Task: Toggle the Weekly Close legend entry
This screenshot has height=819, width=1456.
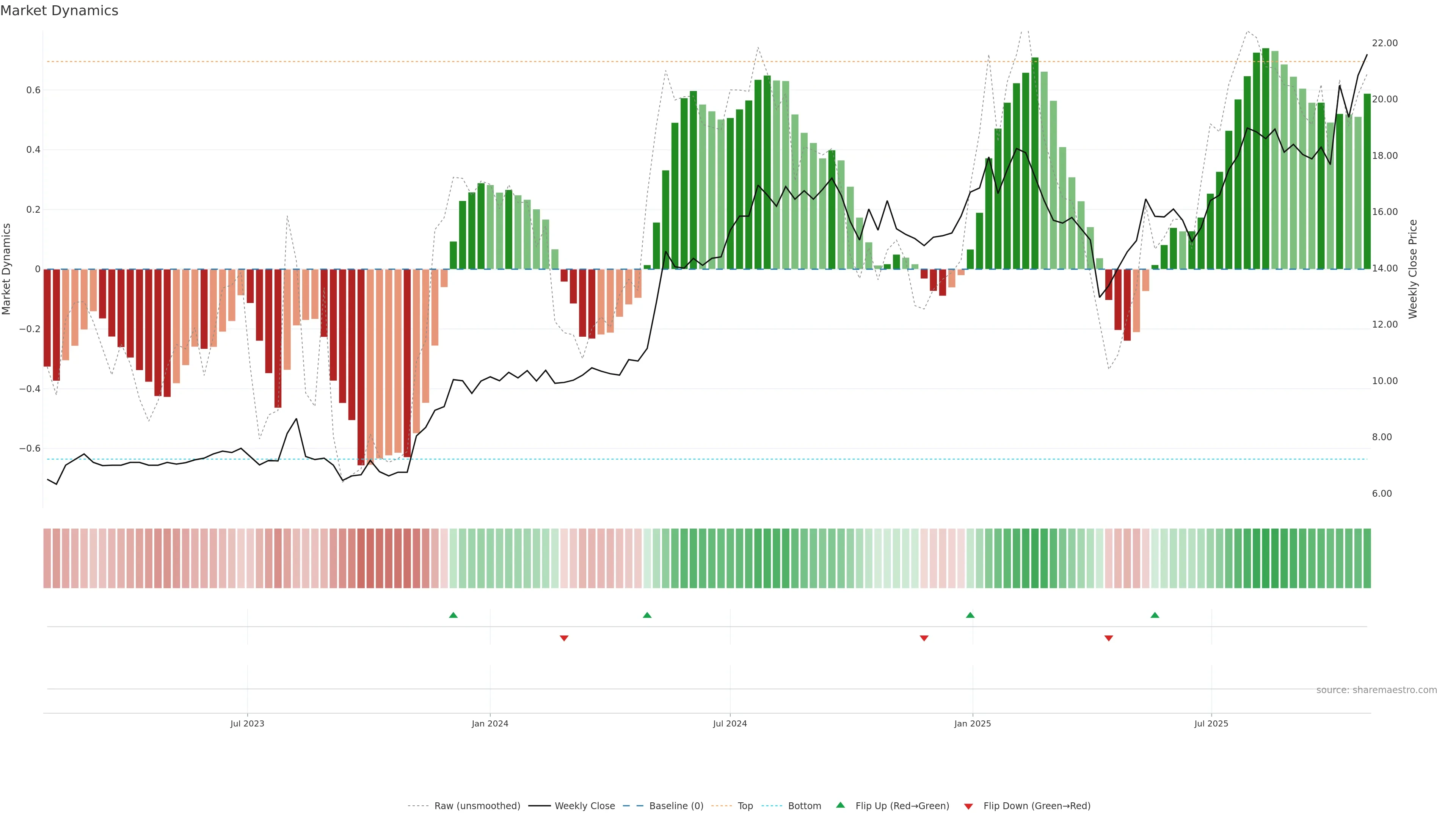Action: [x=584, y=806]
